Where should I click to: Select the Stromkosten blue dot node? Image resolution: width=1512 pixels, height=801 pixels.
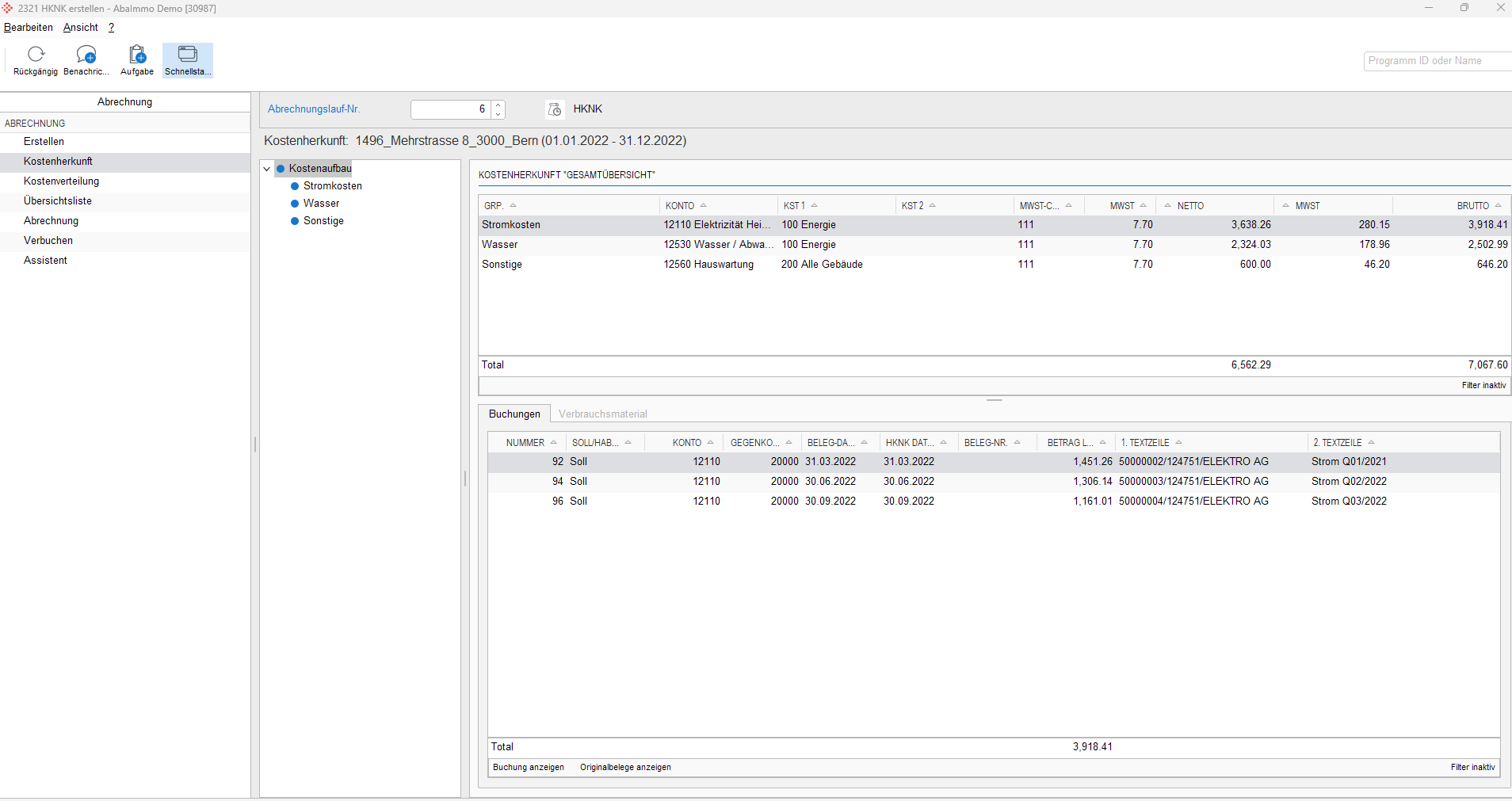[x=295, y=186]
